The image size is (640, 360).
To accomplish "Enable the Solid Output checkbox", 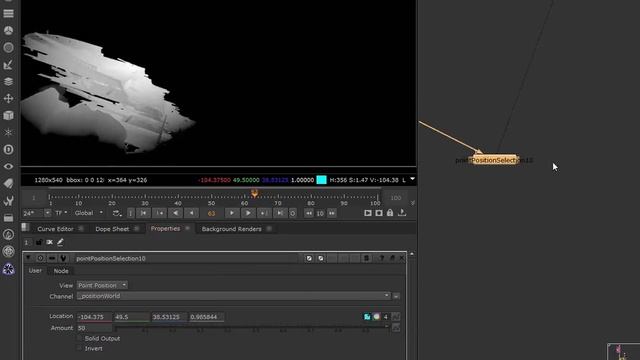I will point(80,338).
